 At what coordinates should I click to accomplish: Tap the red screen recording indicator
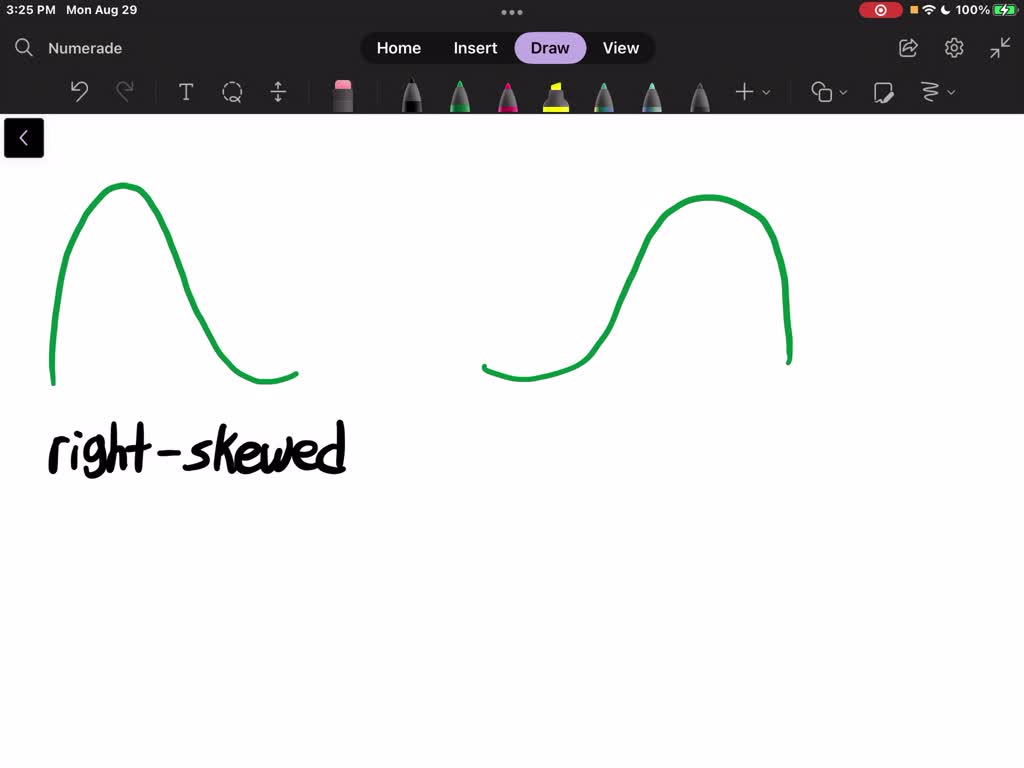point(880,10)
